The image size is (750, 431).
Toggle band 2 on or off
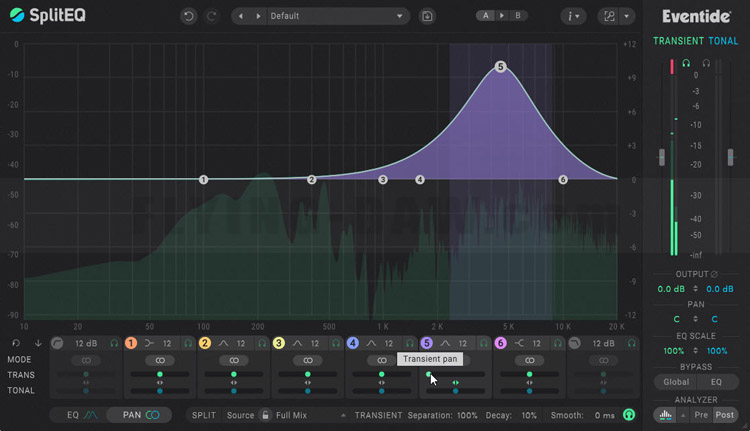coord(205,343)
